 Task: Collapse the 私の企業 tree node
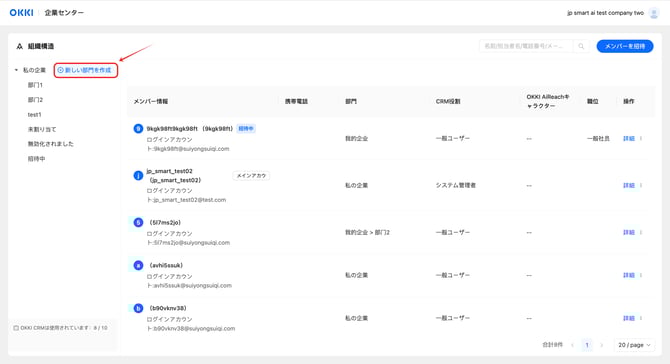click(16, 70)
